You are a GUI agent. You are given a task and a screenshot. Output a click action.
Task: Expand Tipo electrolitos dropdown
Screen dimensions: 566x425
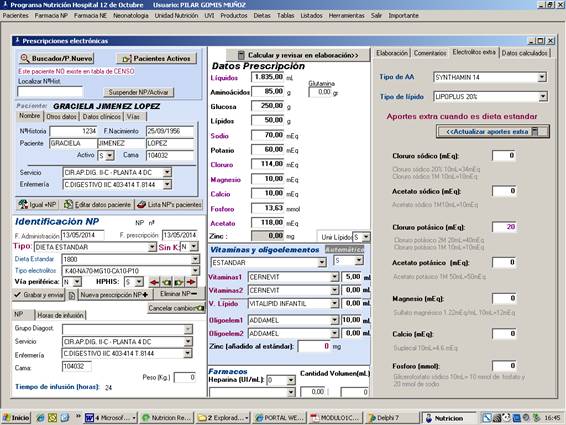[x=195, y=270]
